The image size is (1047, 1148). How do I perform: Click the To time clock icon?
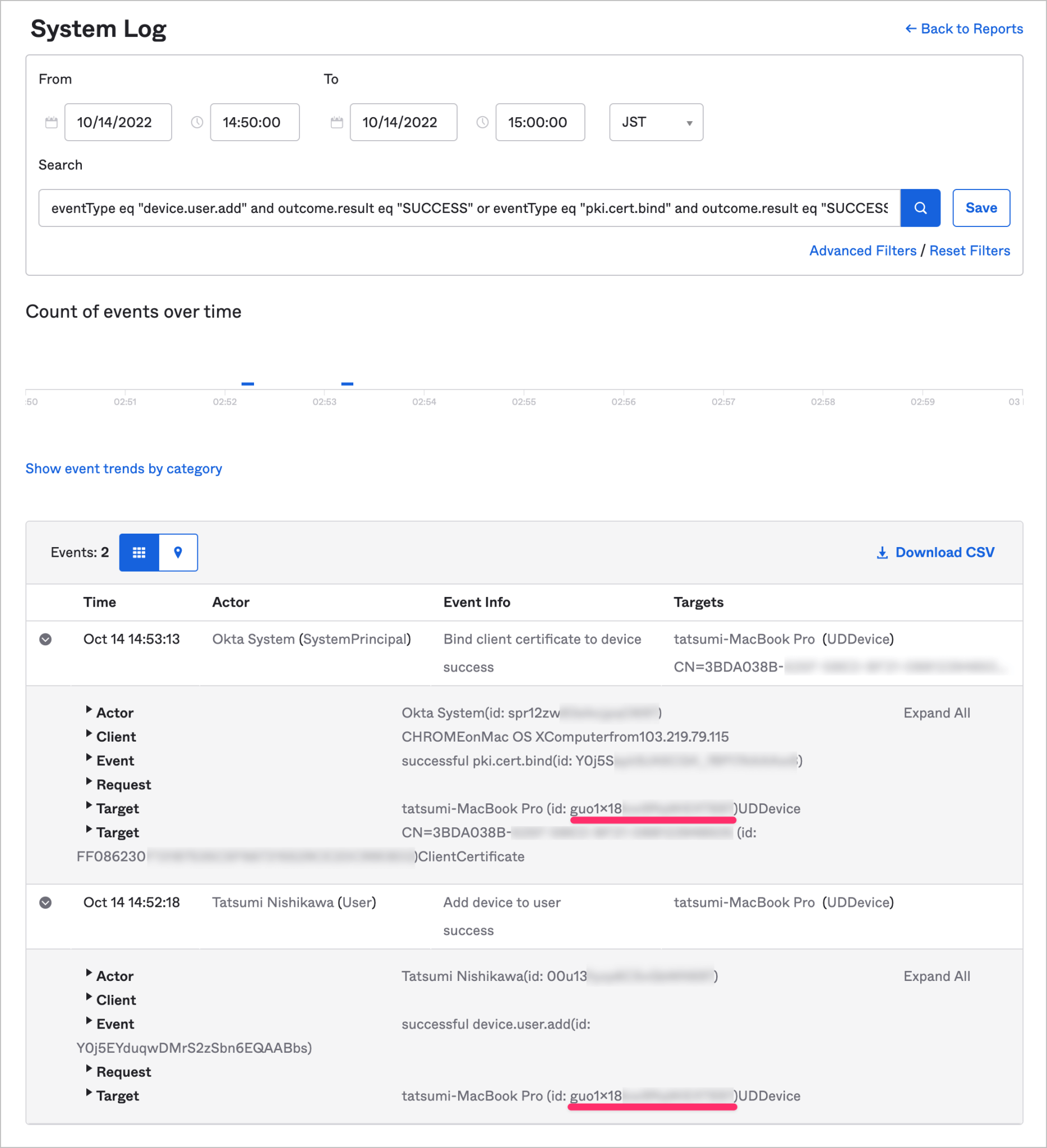pos(482,122)
